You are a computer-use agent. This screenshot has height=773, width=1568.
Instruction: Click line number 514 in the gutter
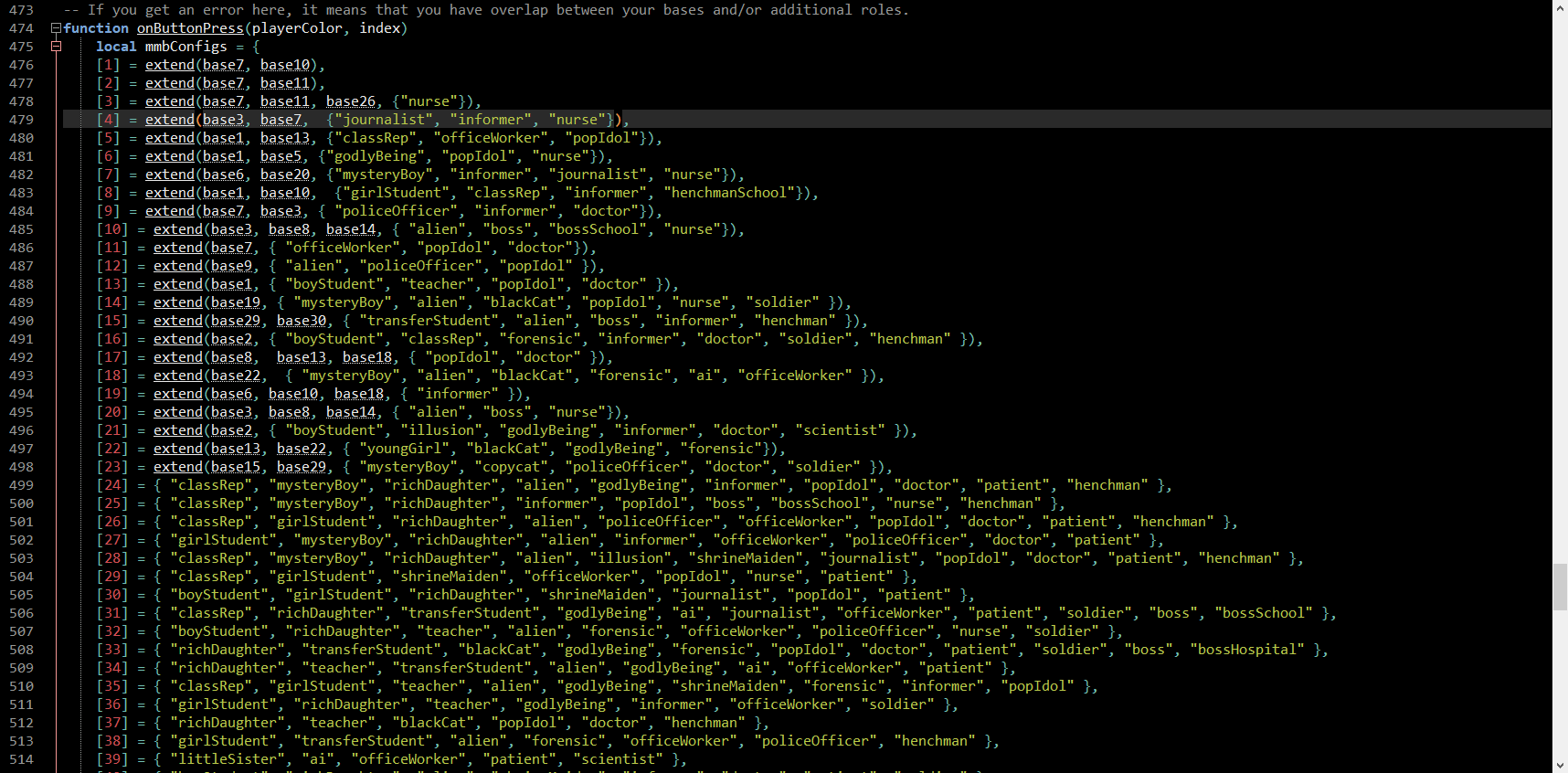click(21, 759)
